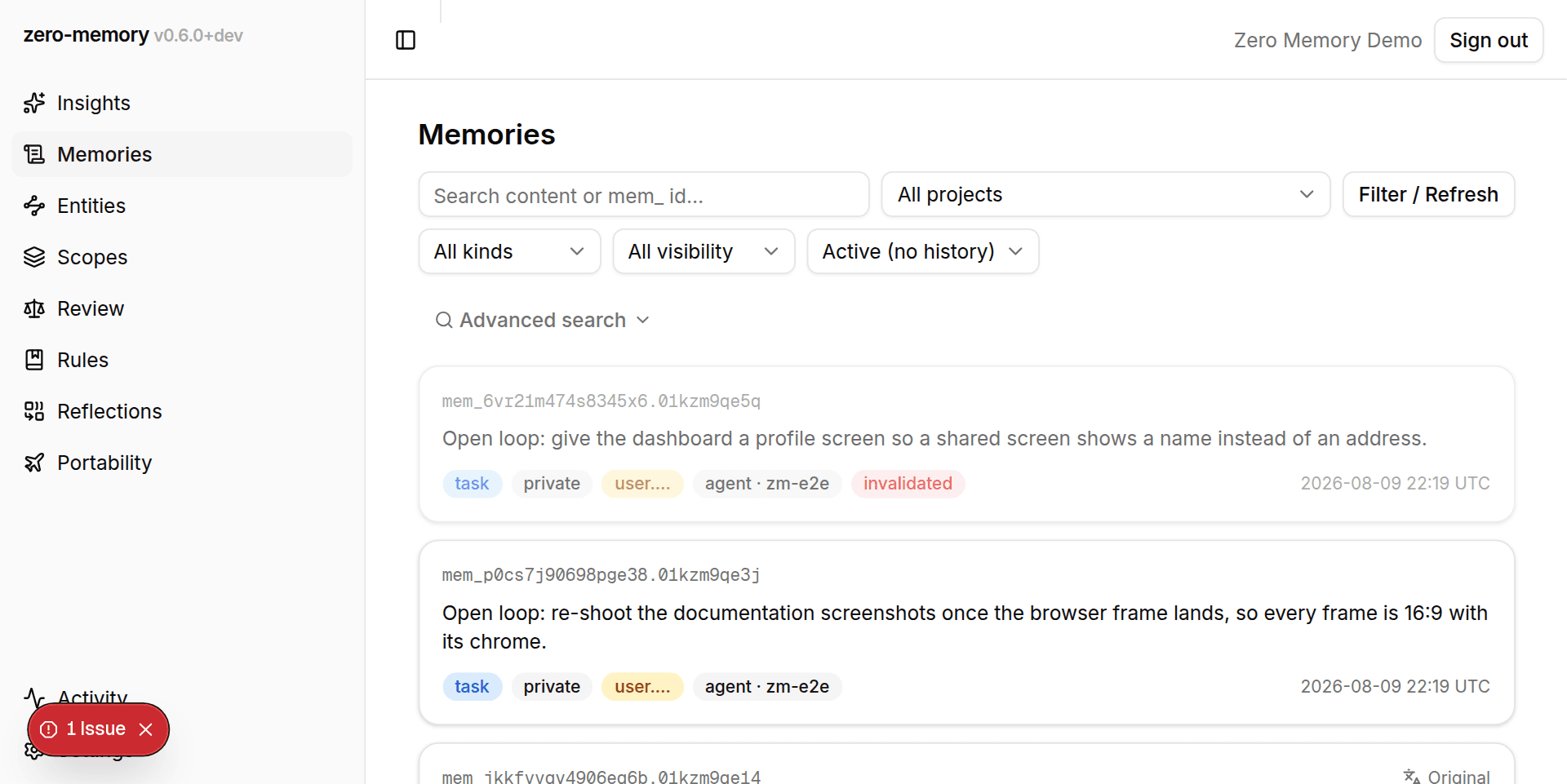Click user.... tag on re-shoot screenshots memory
The height and width of the screenshot is (784, 1567).
[642, 687]
